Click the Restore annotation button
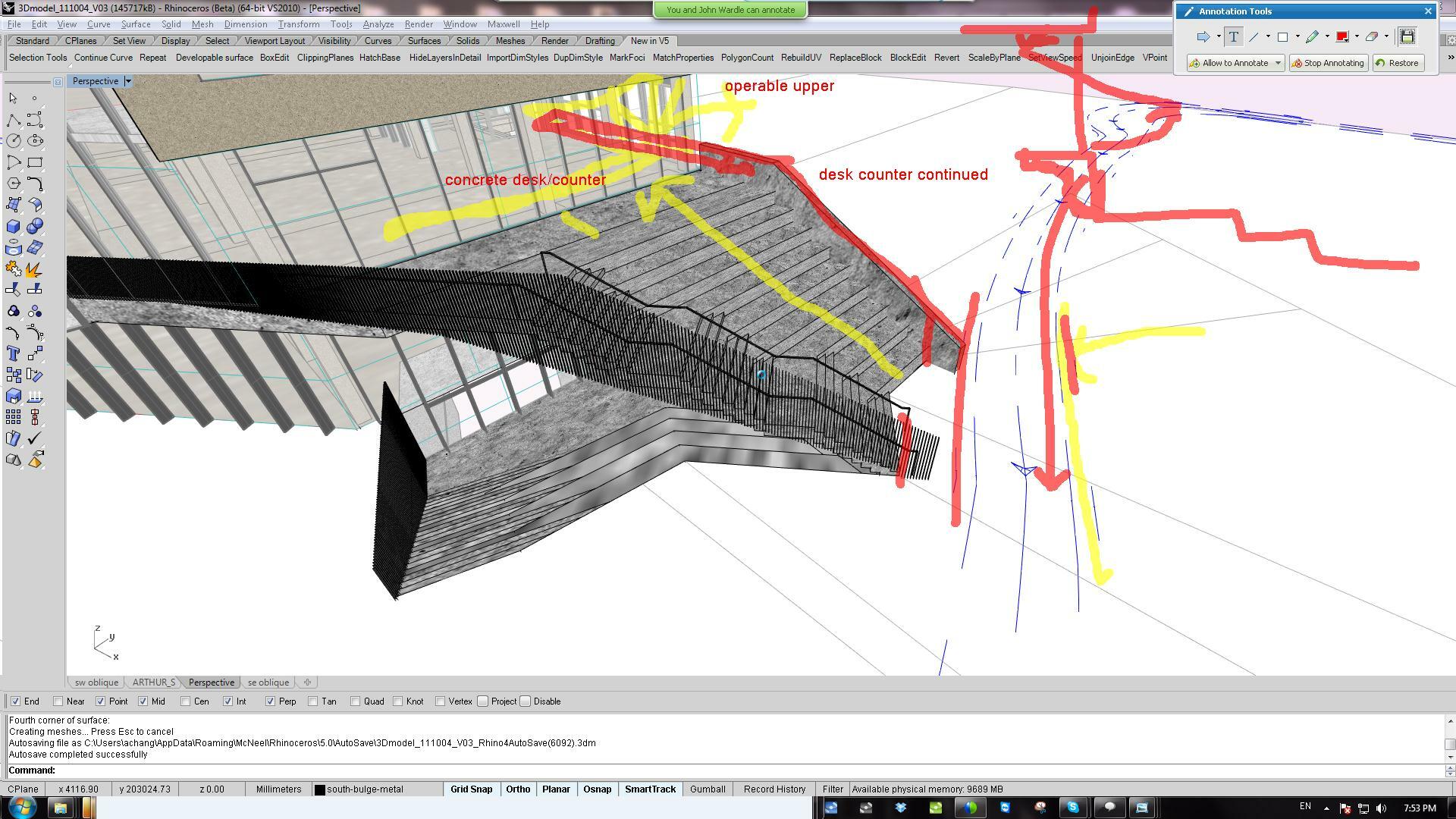Image resolution: width=1456 pixels, height=819 pixels. (1397, 63)
